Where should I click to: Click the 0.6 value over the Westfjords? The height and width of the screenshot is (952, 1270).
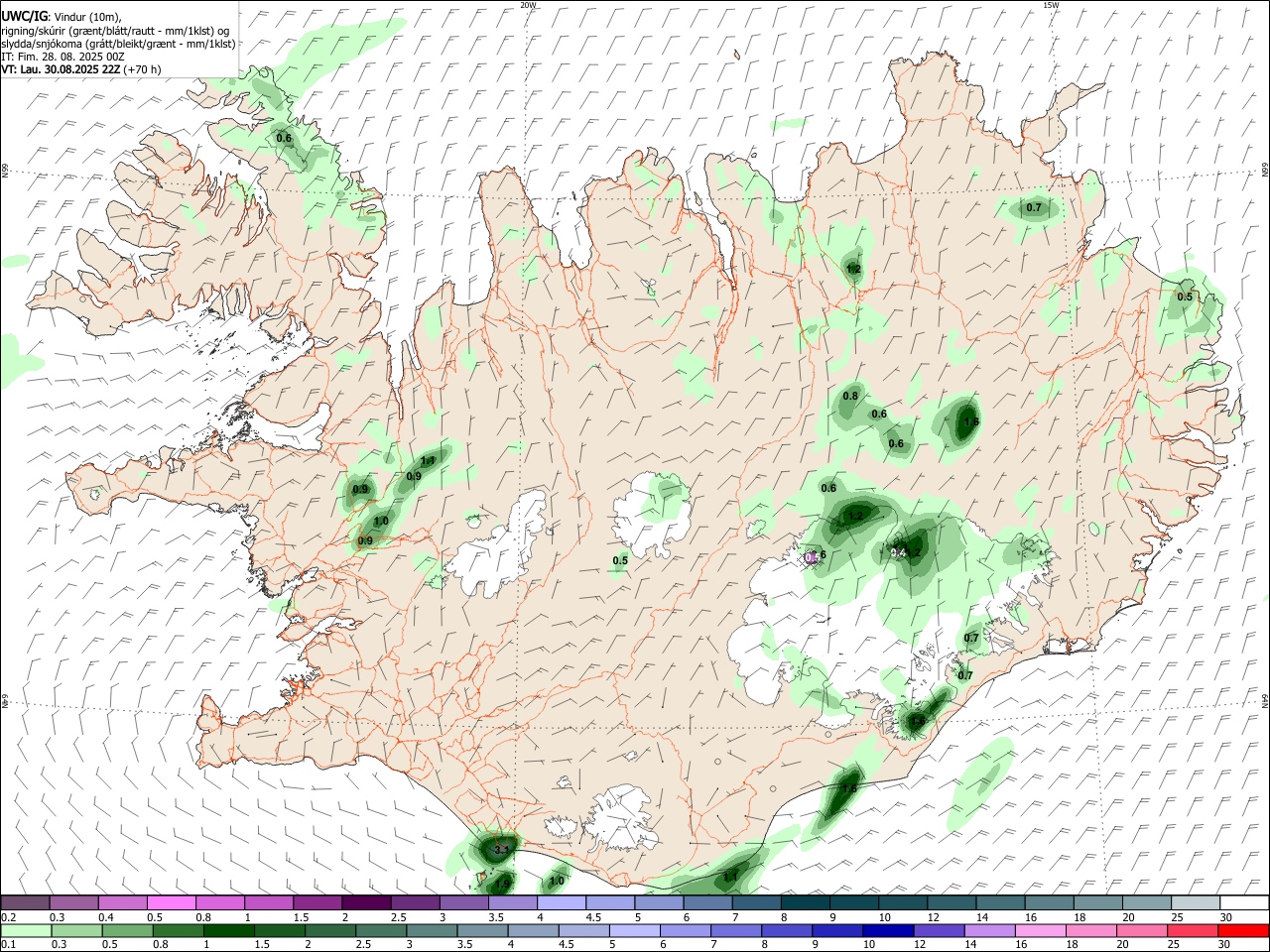tap(284, 138)
